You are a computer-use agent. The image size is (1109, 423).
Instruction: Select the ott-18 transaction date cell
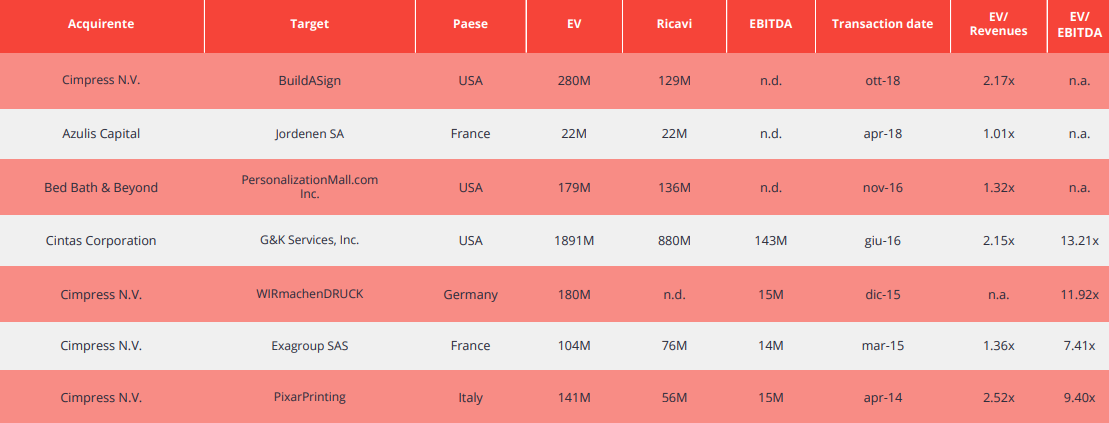click(882, 81)
